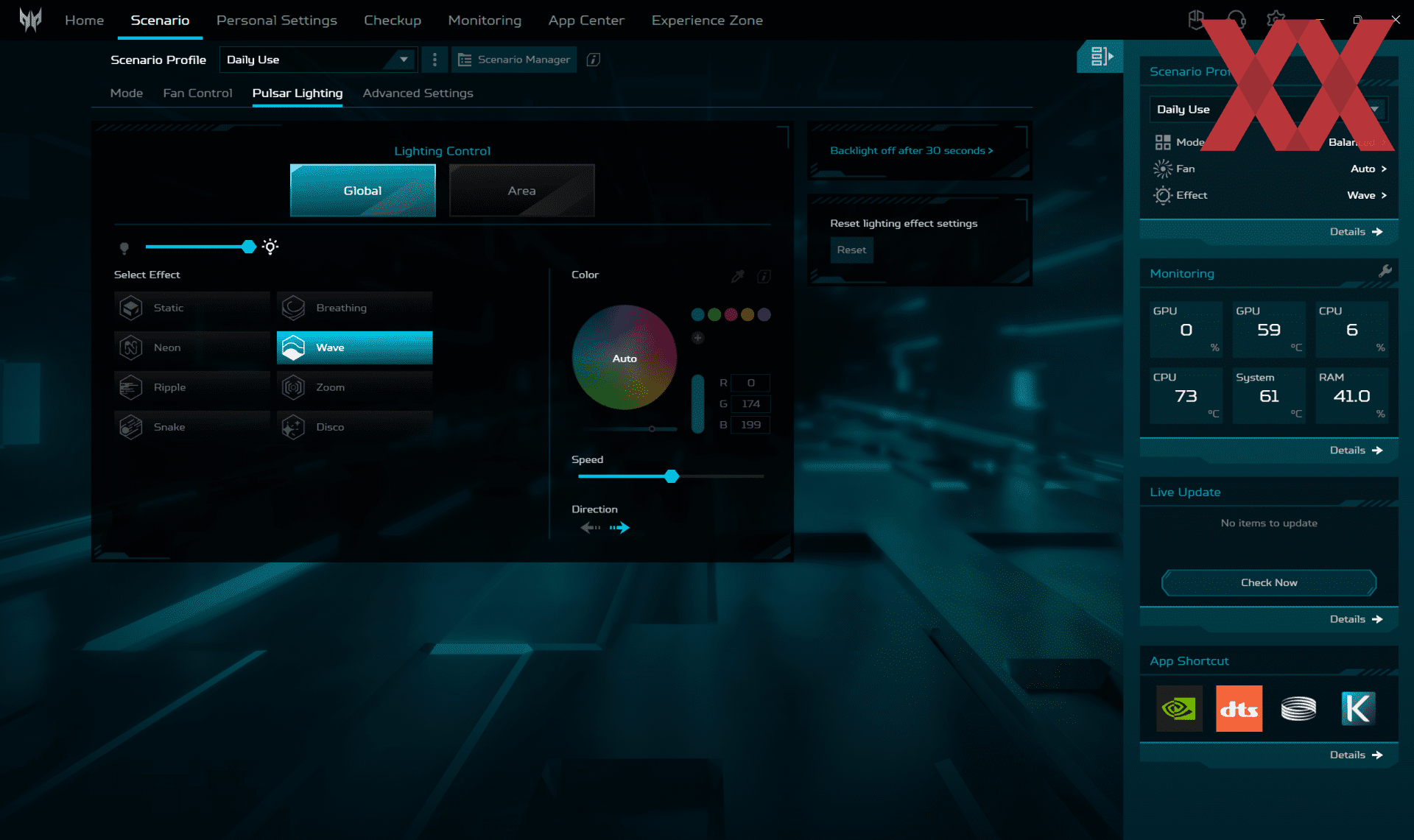Open the App Center menu
This screenshot has width=1414, height=840.
585,21
